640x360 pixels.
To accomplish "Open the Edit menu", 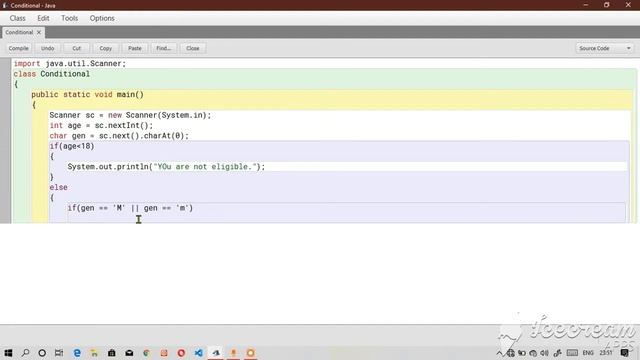I will [43, 18].
